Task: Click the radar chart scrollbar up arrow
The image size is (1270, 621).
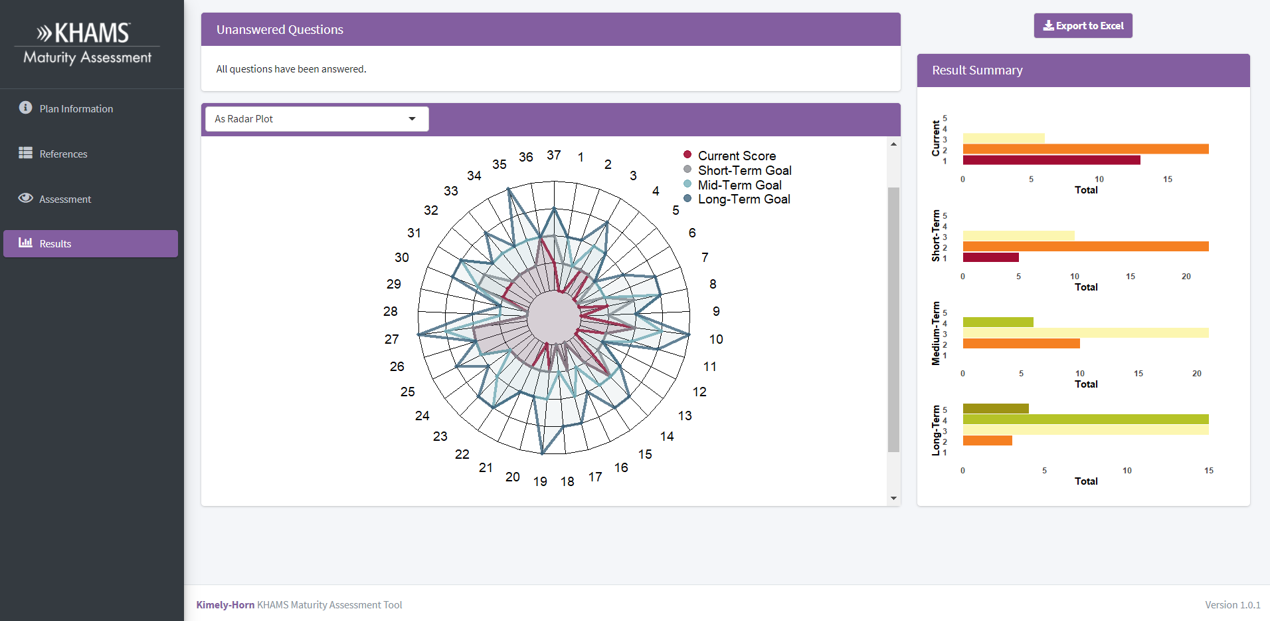Action: [894, 145]
